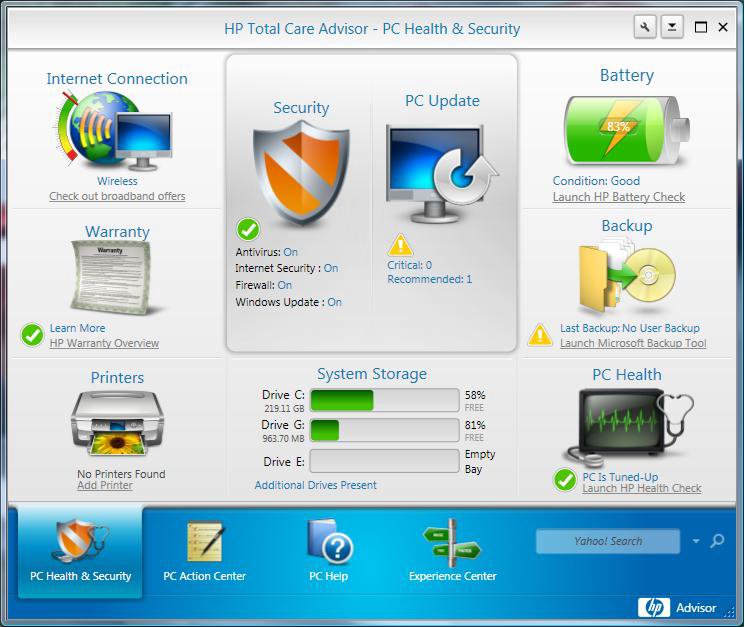Click the Recommended: 1 update count

point(430,279)
